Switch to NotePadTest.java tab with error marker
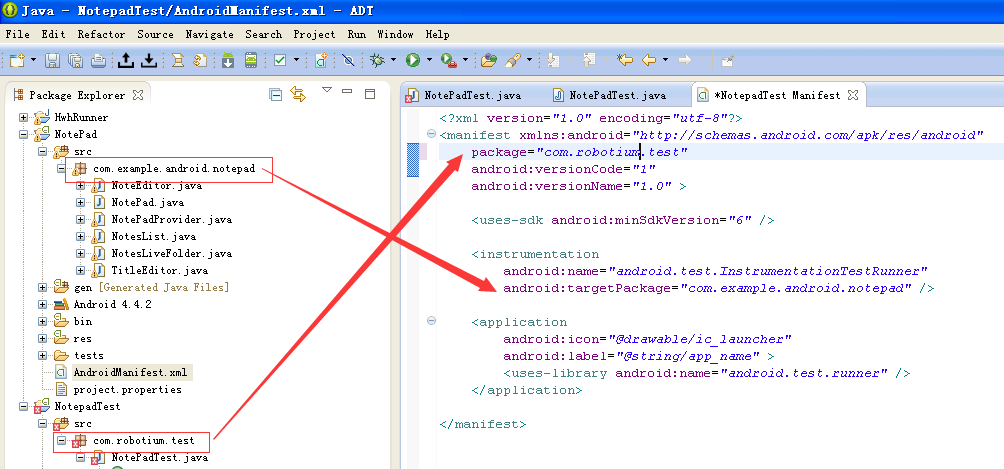Screen dimensions: 1004x469 (464, 95)
